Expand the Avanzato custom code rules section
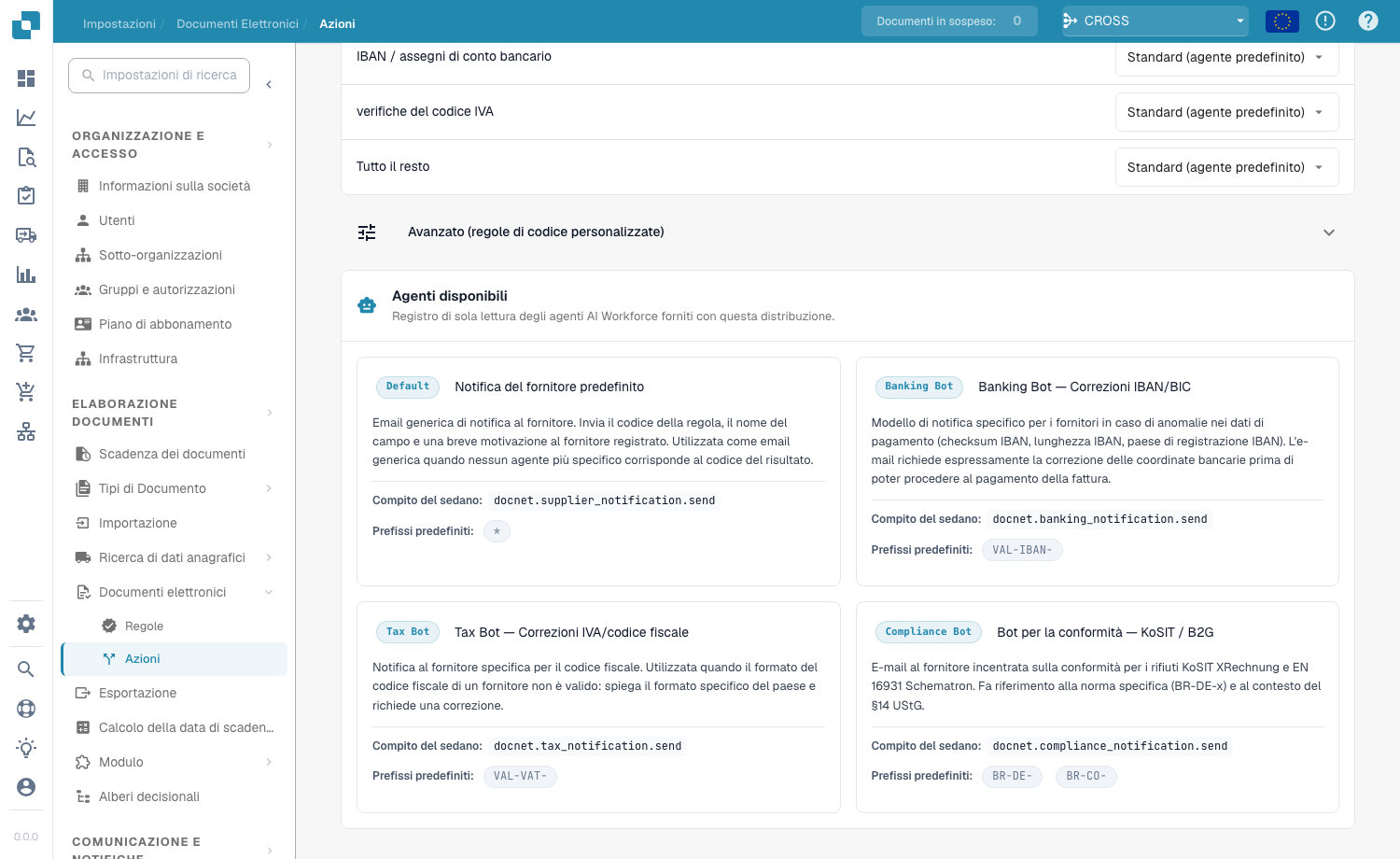1400x859 pixels. (847, 232)
